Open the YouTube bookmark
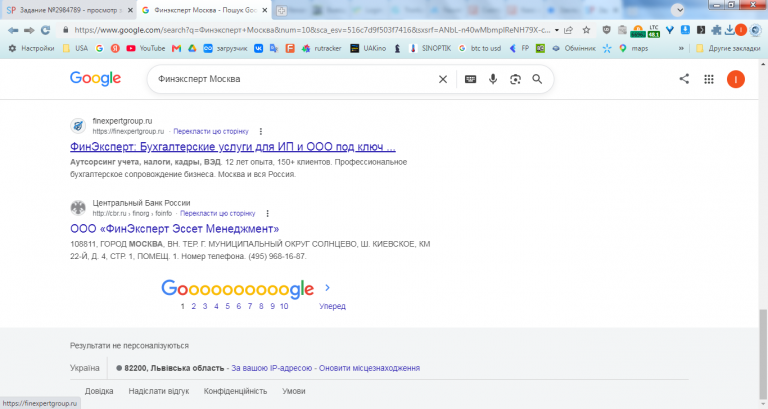Screen dimensions: 768x409 coord(145,48)
